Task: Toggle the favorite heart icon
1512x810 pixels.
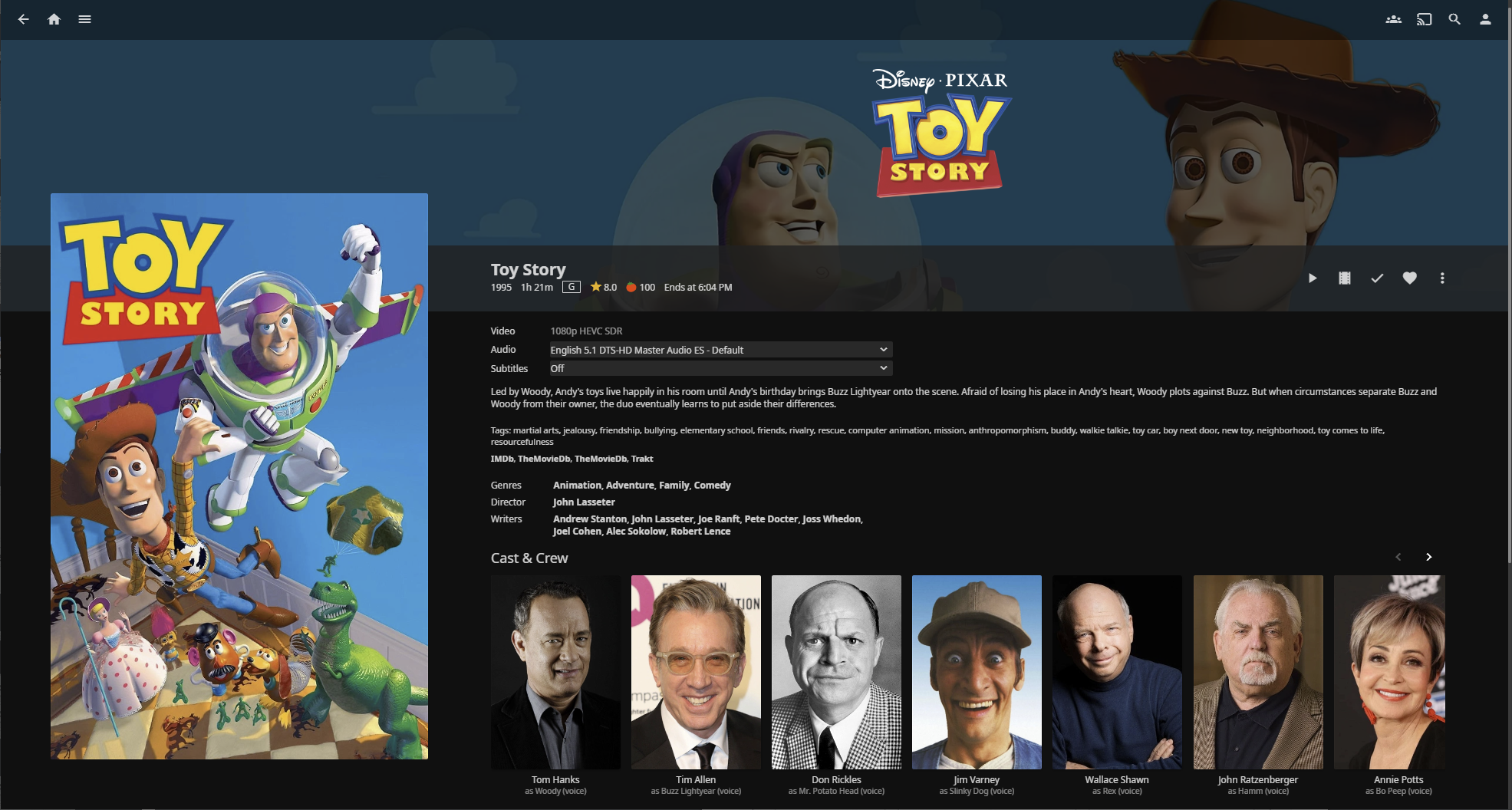Action: coord(1410,278)
